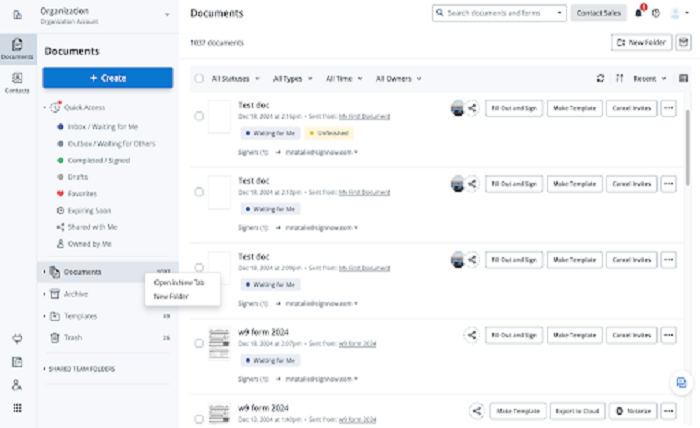Screen dimensions: 700x428
Task: Check the select-all documents checkbox
Action: [x=199, y=79]
